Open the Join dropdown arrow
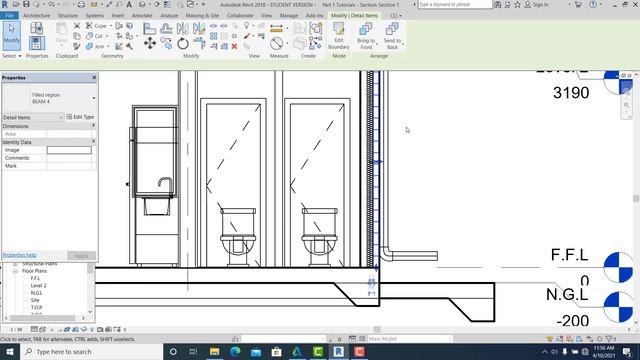 click(108, 47)
